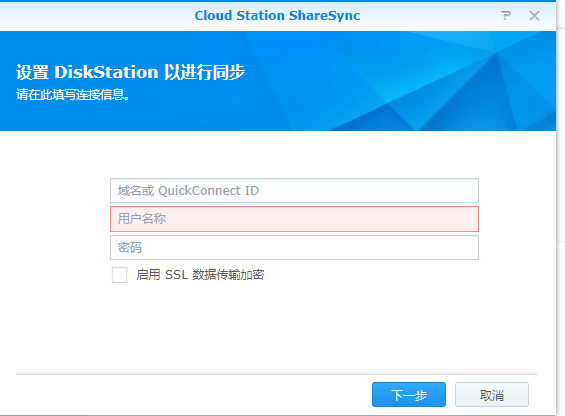Click the separator line above the buttons
The image size is (565, 416).
point(277,375)
